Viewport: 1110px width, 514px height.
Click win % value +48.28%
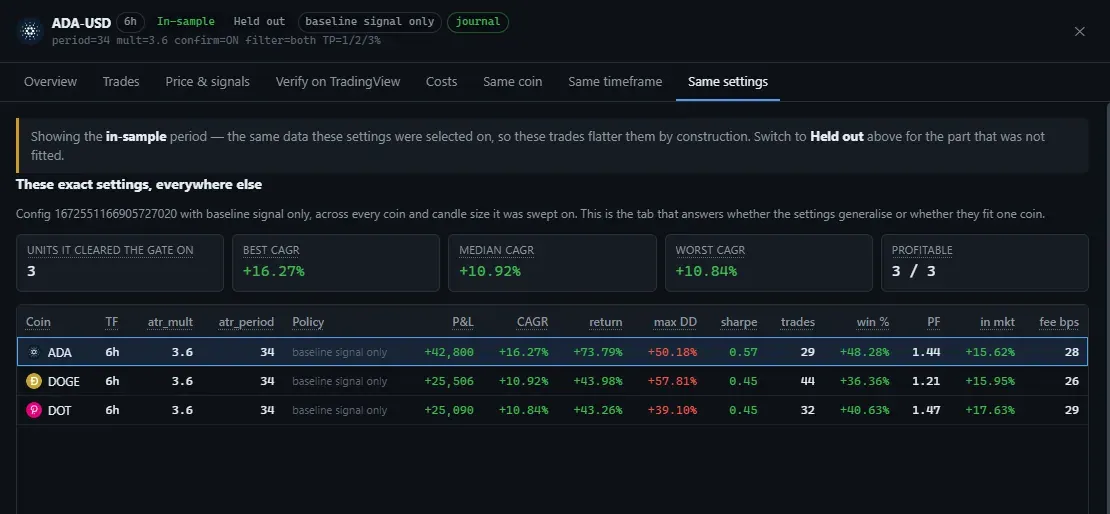click(864, 352)
